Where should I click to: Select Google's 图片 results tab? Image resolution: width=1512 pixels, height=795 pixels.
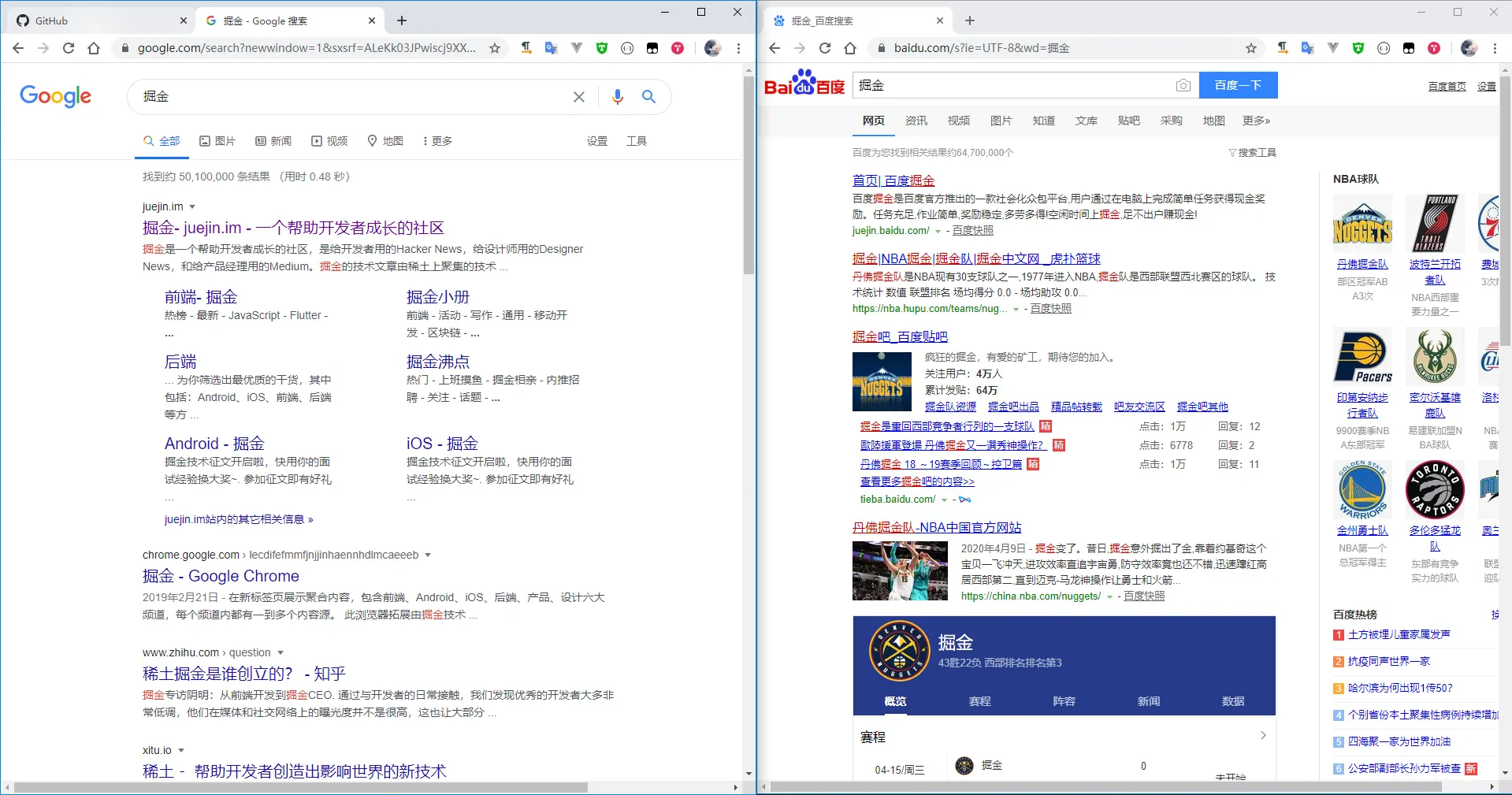coord(217,141)
